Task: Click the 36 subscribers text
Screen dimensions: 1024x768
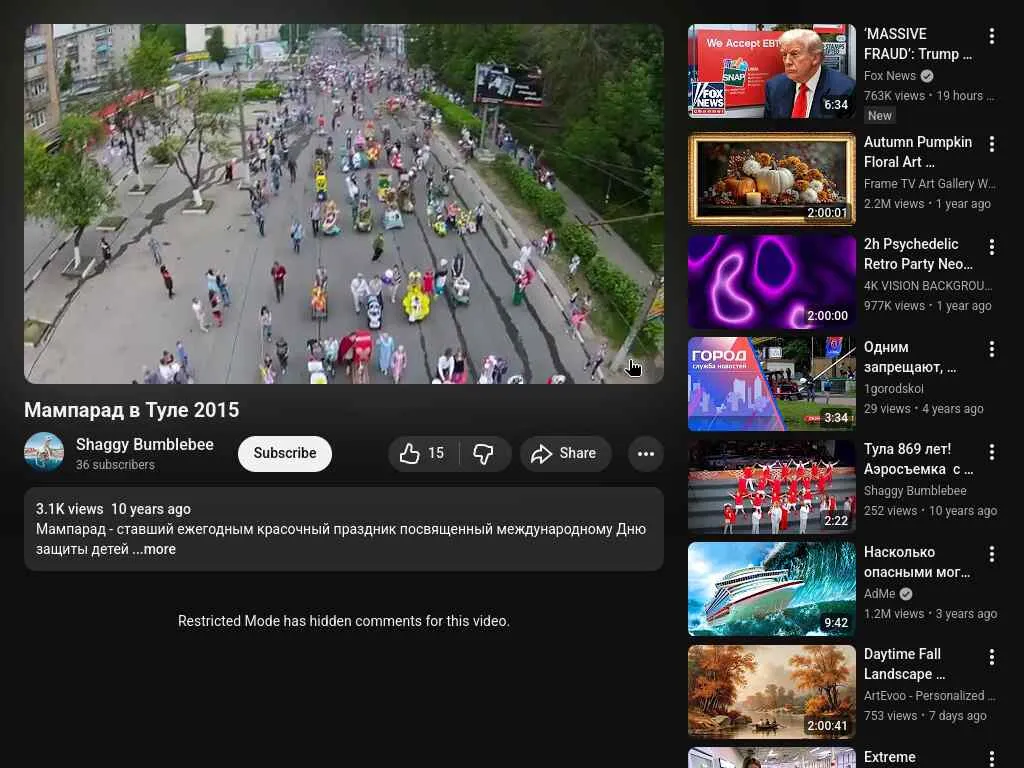Action: click(x=115, y=465)
